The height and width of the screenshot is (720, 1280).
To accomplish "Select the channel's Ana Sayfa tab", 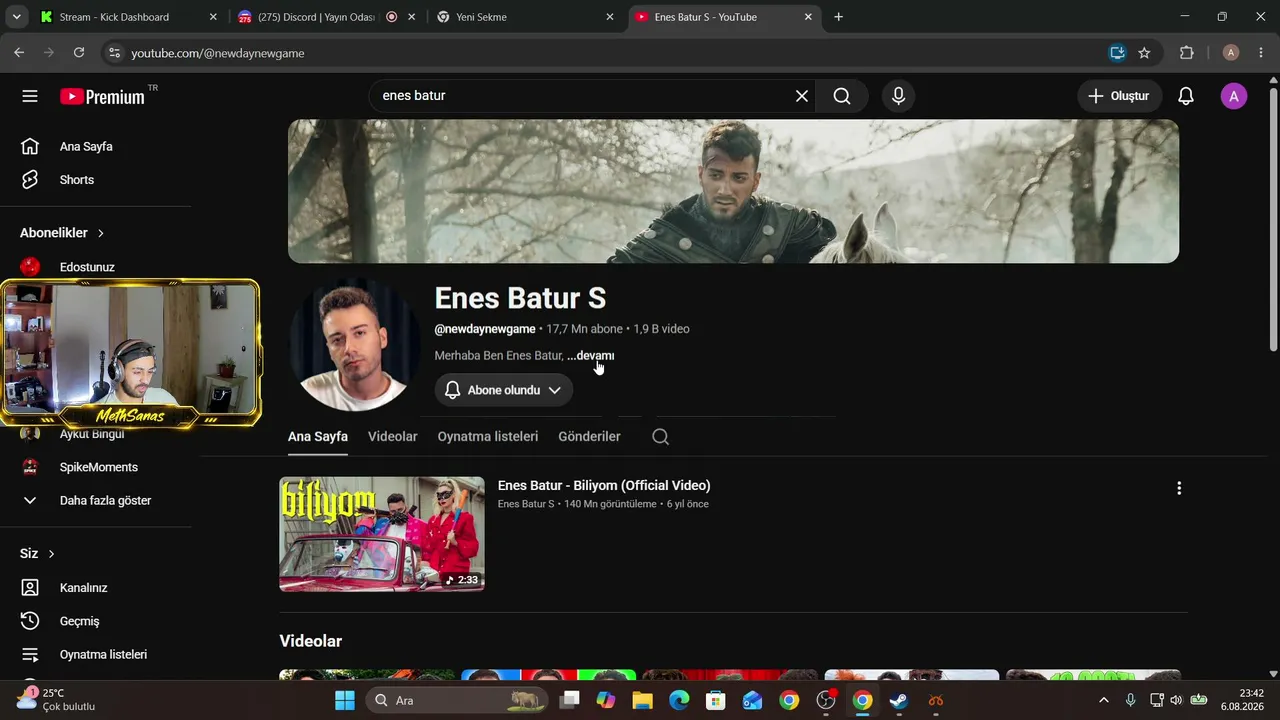I will (x=318, y=436).
